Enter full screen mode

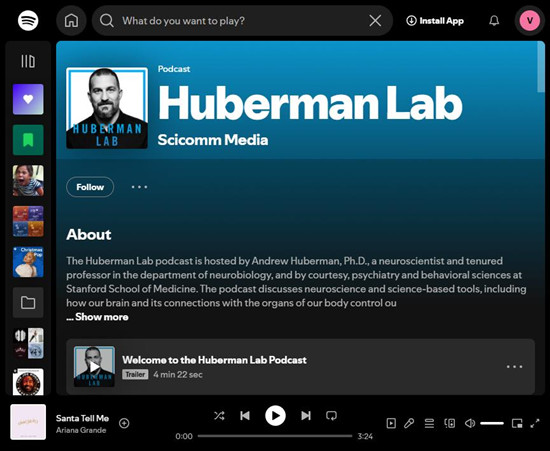point(535,423)
